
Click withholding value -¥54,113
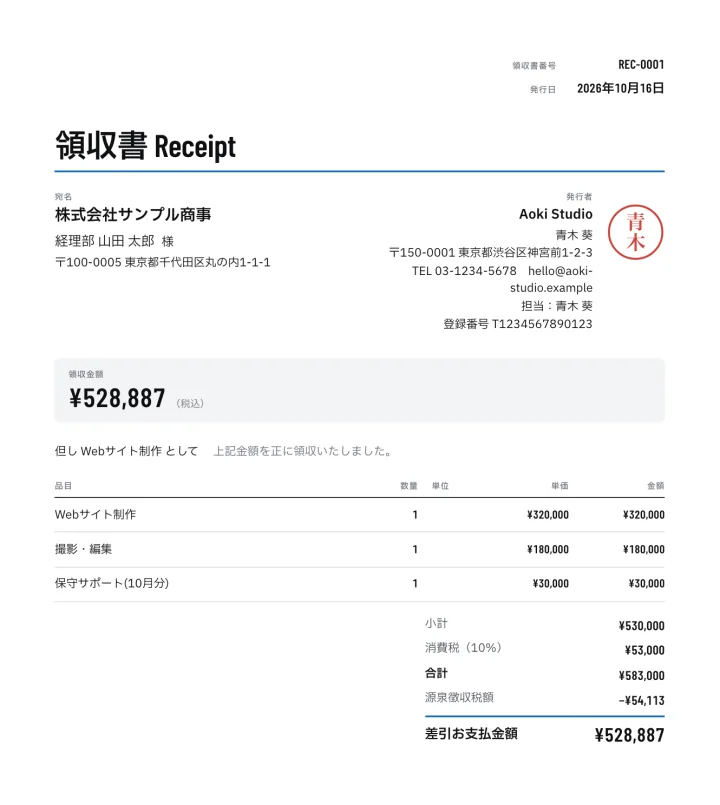tap(641, 701)
